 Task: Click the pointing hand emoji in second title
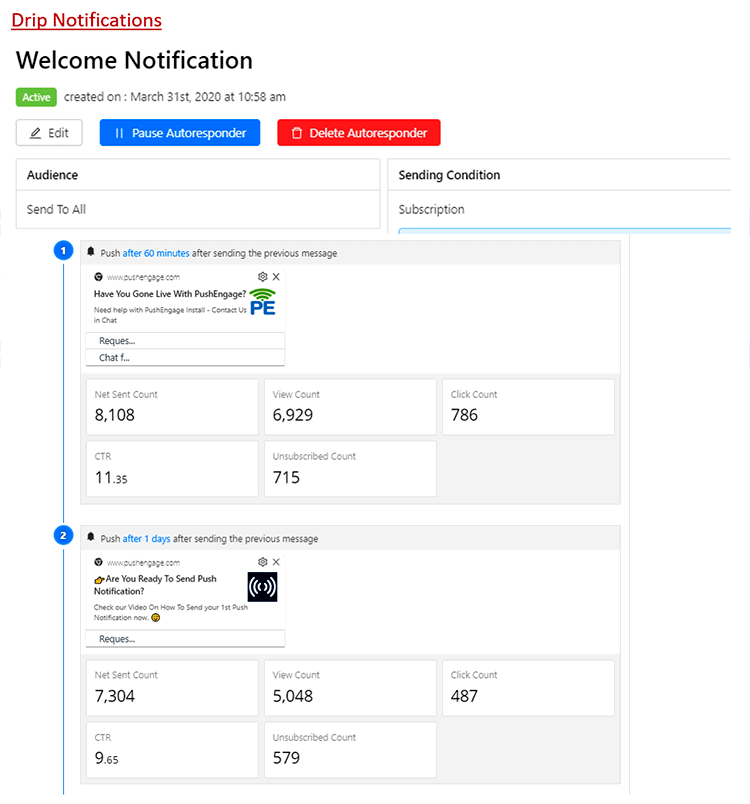(99, 579)
